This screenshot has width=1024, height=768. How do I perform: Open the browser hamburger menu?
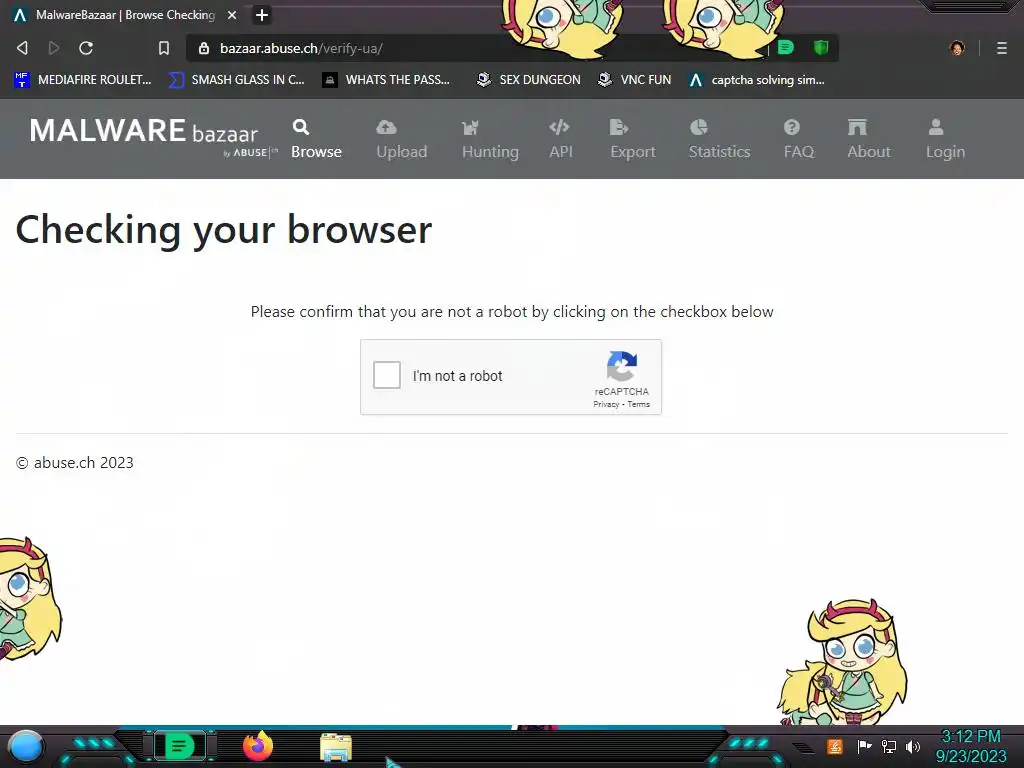(1001, 48)
